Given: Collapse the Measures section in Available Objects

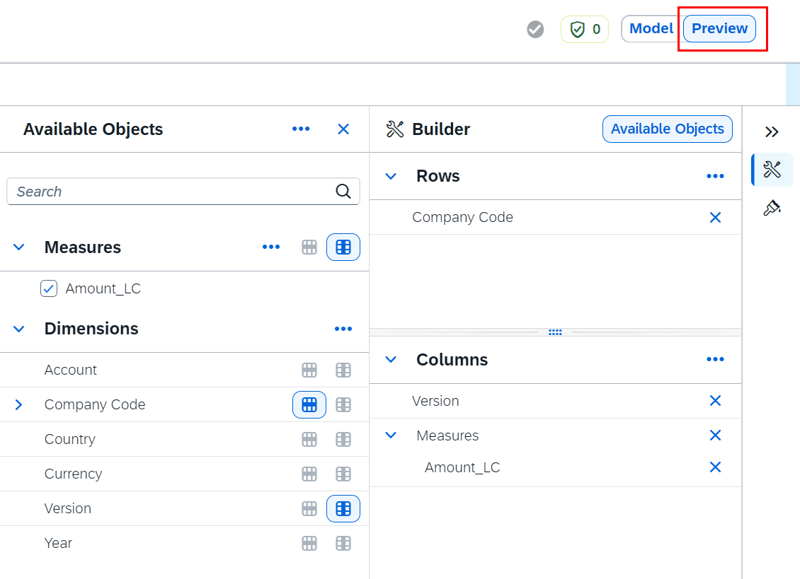Looking at the screenshot, I should [x=19, y=247].
